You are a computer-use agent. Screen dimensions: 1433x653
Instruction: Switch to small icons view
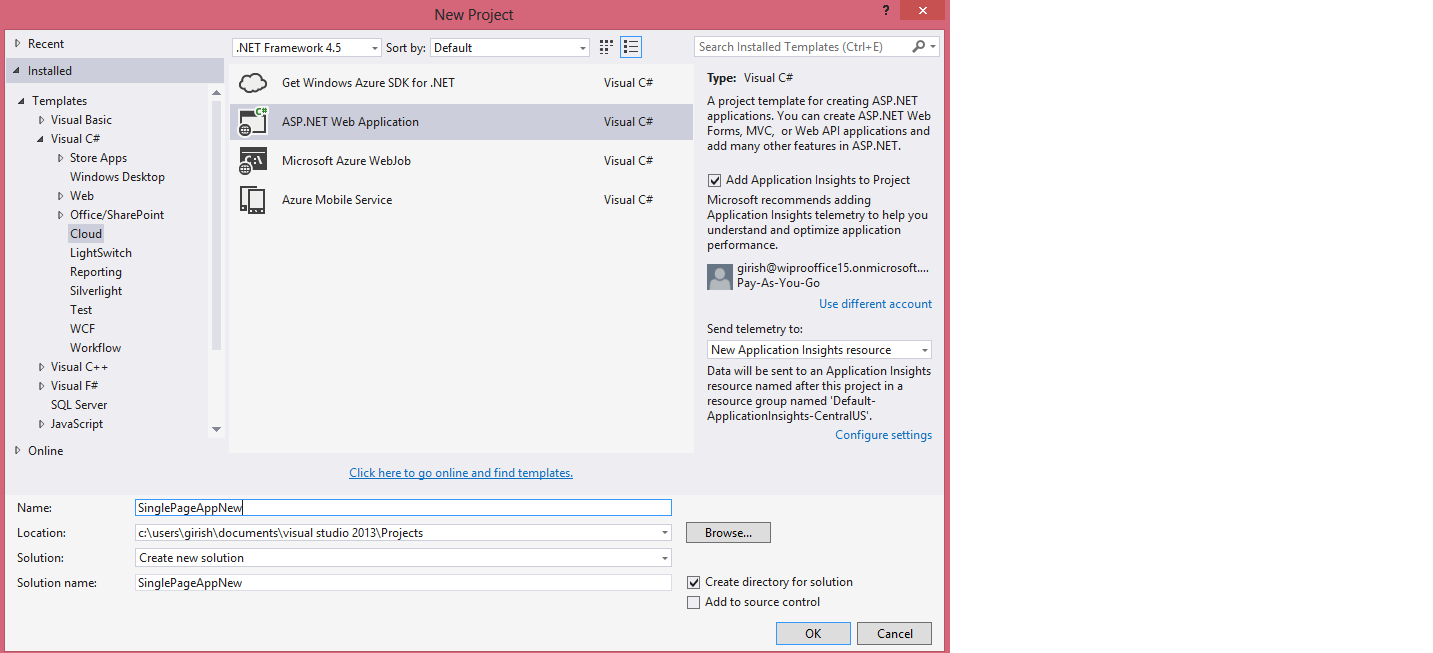606,47
